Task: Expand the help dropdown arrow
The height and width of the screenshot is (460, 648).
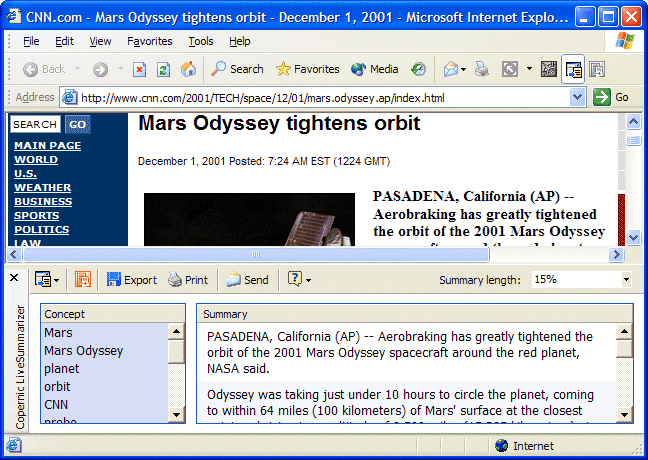Action: 308,281
